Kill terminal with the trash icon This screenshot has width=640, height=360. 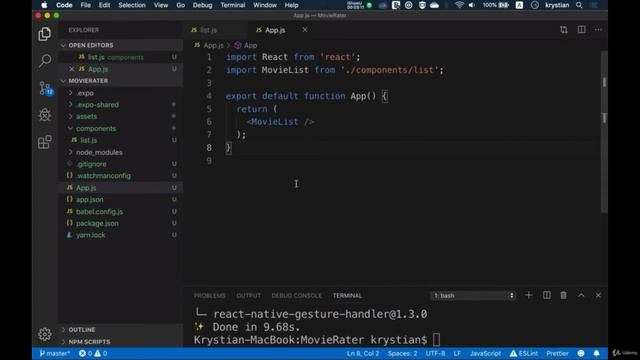[x=563, y=295]
